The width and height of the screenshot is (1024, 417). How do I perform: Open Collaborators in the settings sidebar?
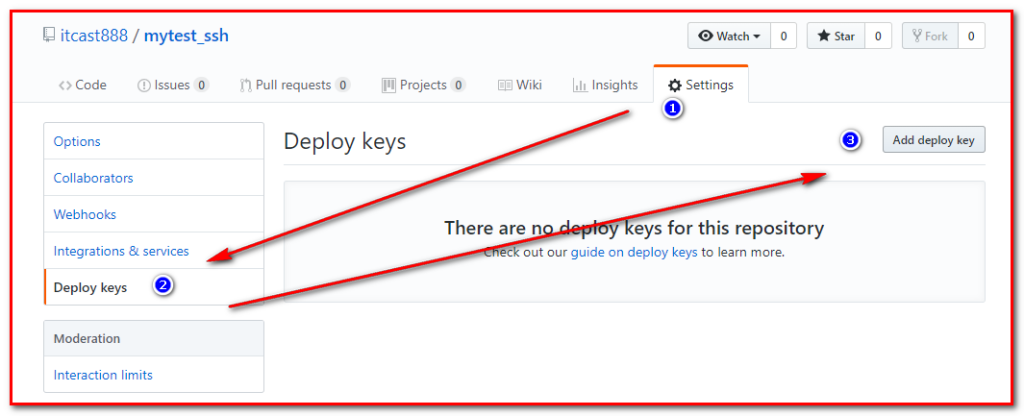(153, 178)
